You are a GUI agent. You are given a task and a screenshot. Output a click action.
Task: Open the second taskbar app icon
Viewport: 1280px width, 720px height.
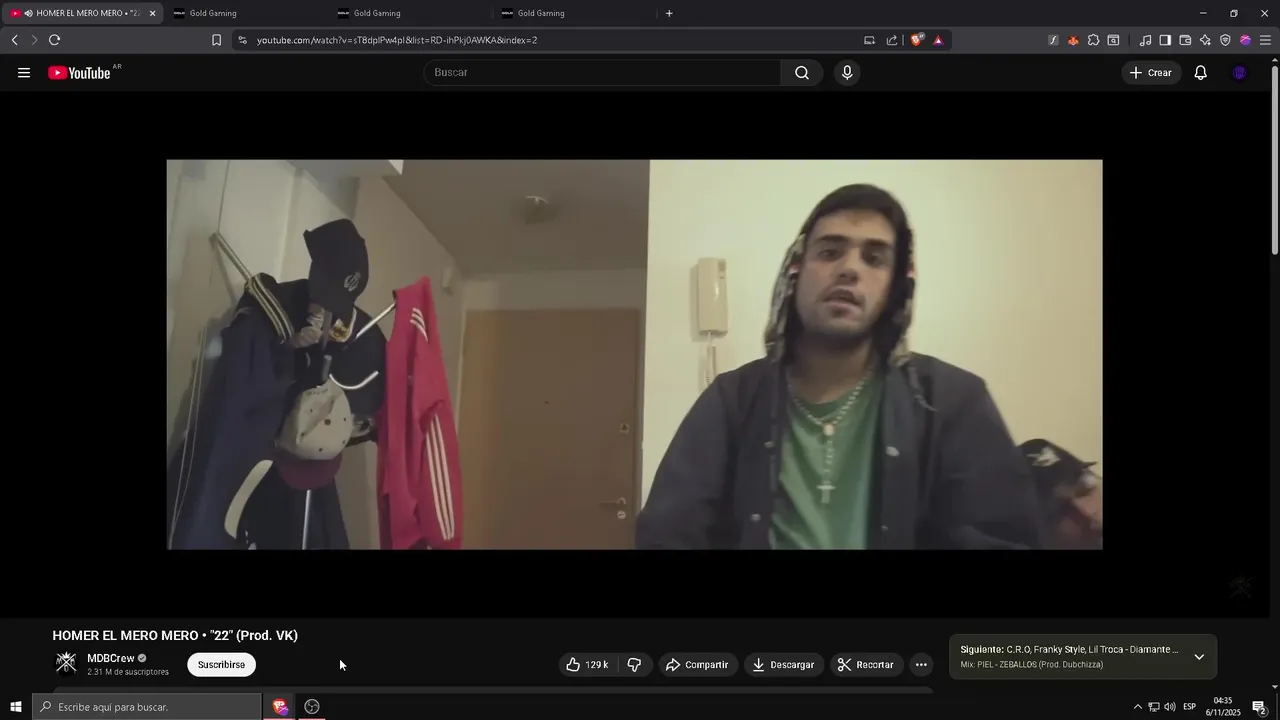click(312, 707)
